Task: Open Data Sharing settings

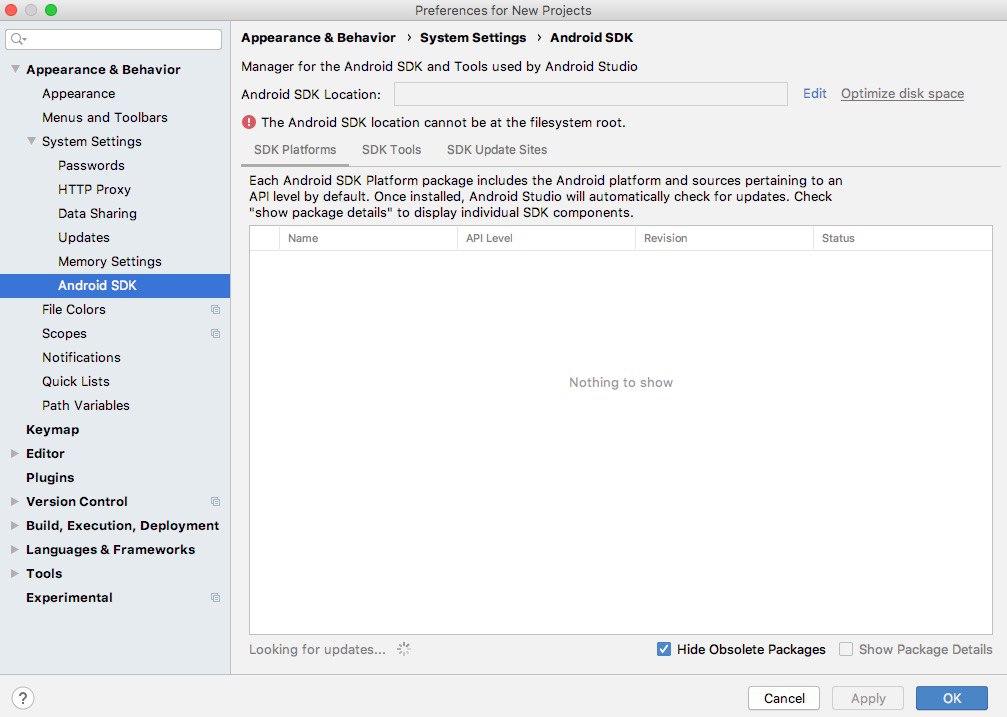Action: 97,213
